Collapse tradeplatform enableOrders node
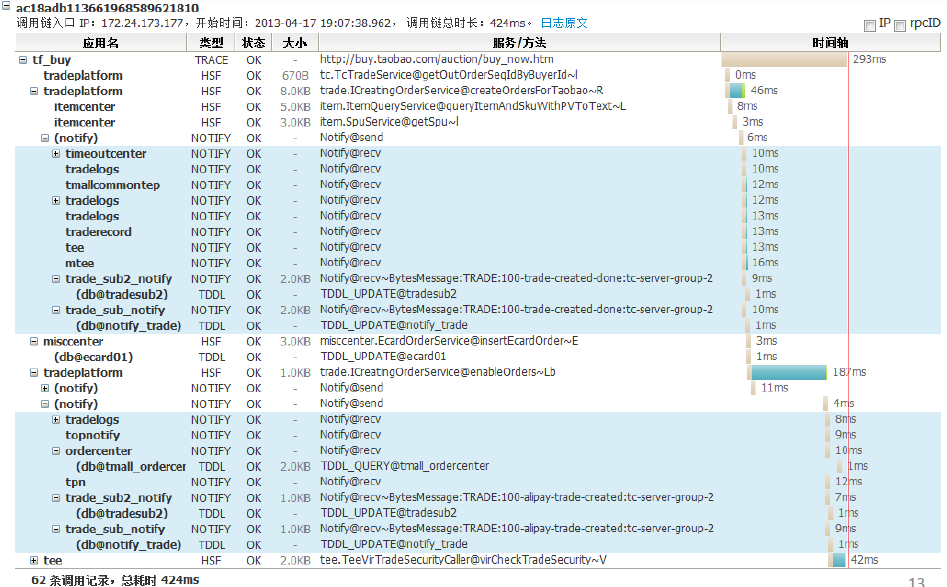The width and height of the screenshot is (947, 587). tap(34, 373)
